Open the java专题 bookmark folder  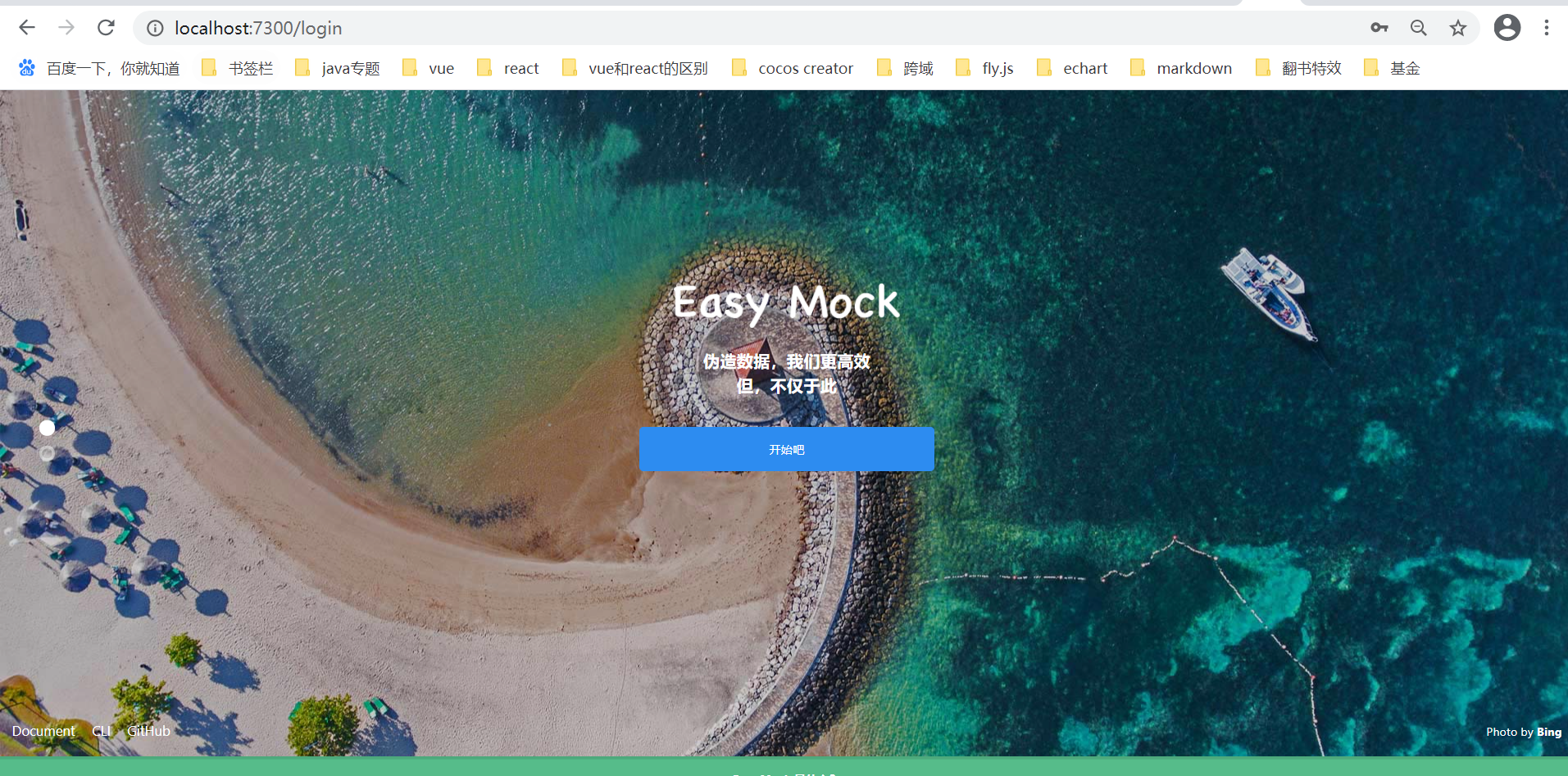[x=337, y=68]
